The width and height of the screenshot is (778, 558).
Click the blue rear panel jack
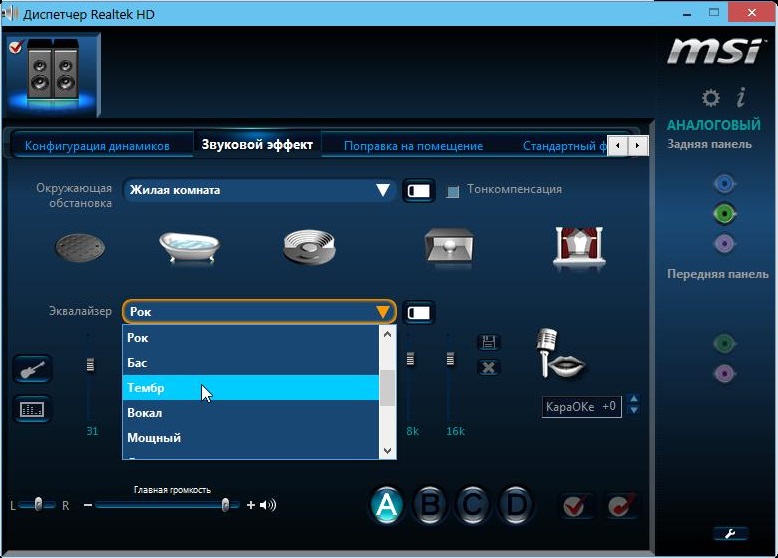[724, 184]
